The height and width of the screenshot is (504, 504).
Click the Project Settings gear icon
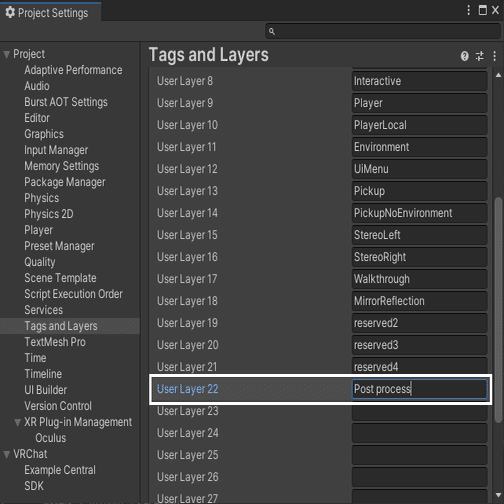coord(10,12)
